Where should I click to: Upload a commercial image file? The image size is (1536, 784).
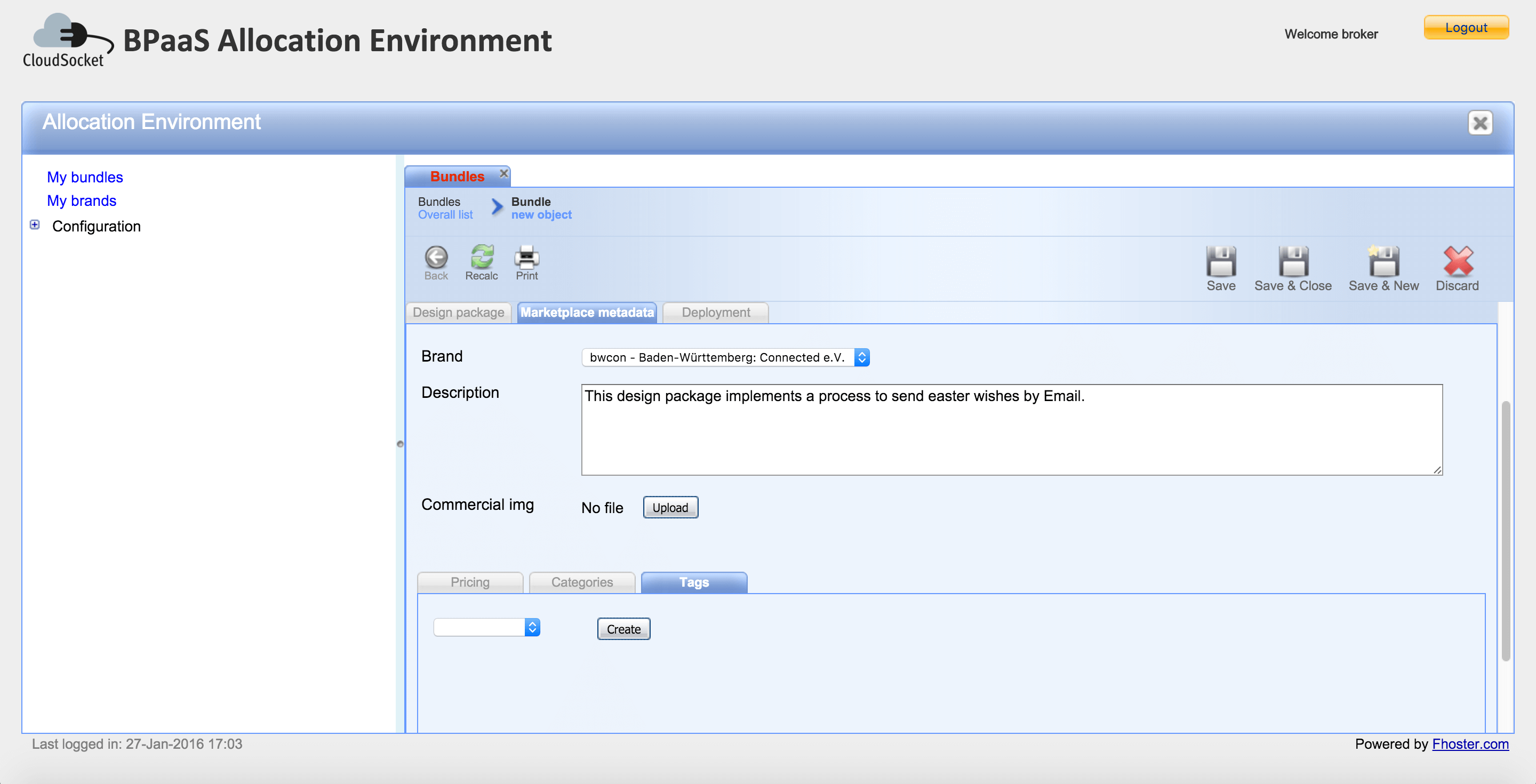click(x=670, y=507)
